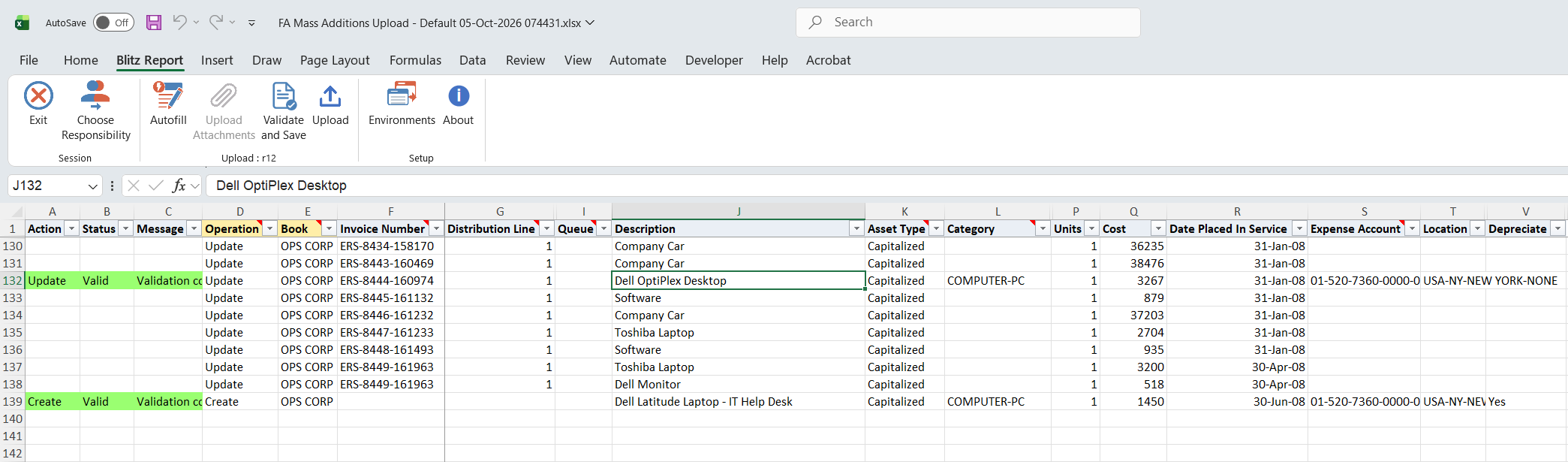Open the Expense Account filter dropdown
Viewport: 1568px width, 462px height.
1412,228
